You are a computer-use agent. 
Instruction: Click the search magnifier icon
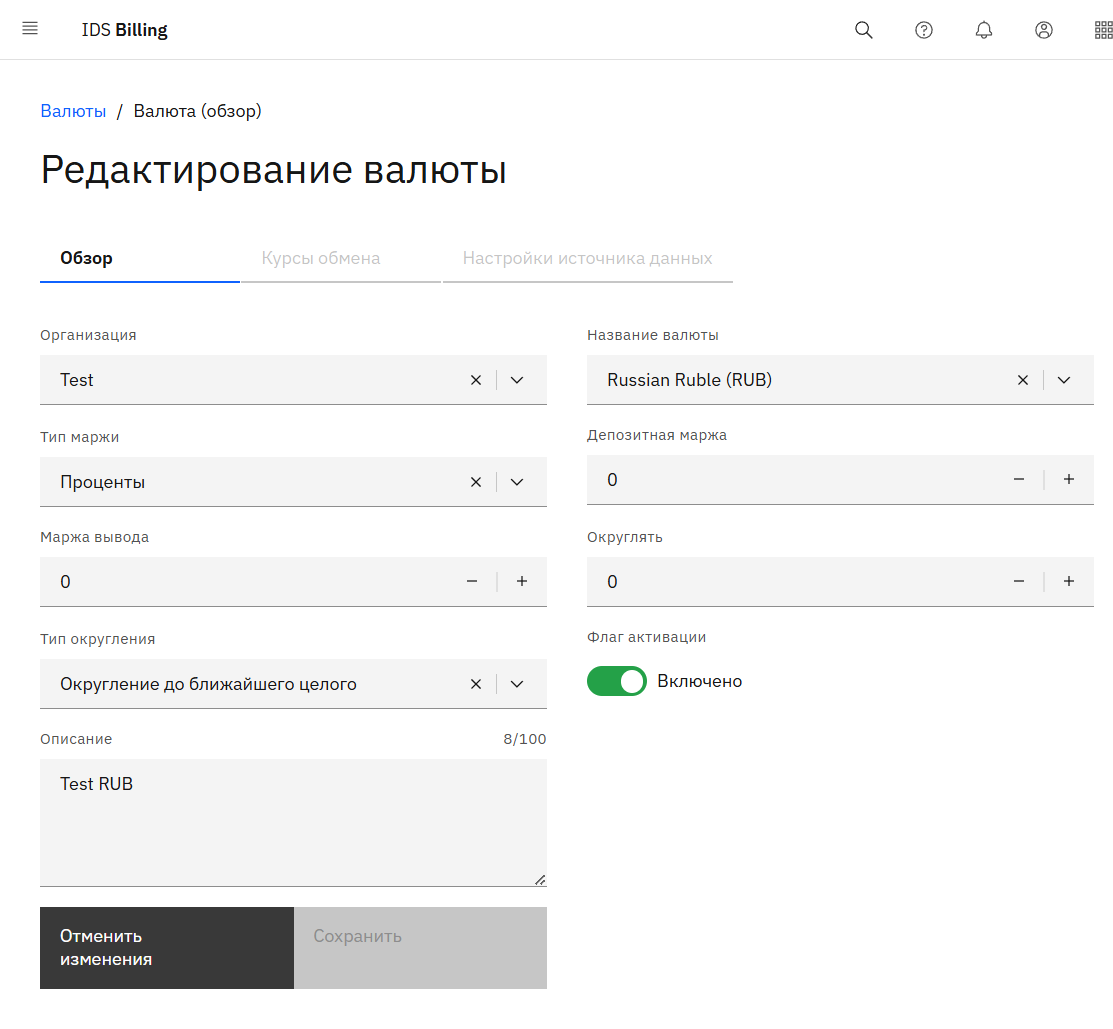(x=864, y=30)
